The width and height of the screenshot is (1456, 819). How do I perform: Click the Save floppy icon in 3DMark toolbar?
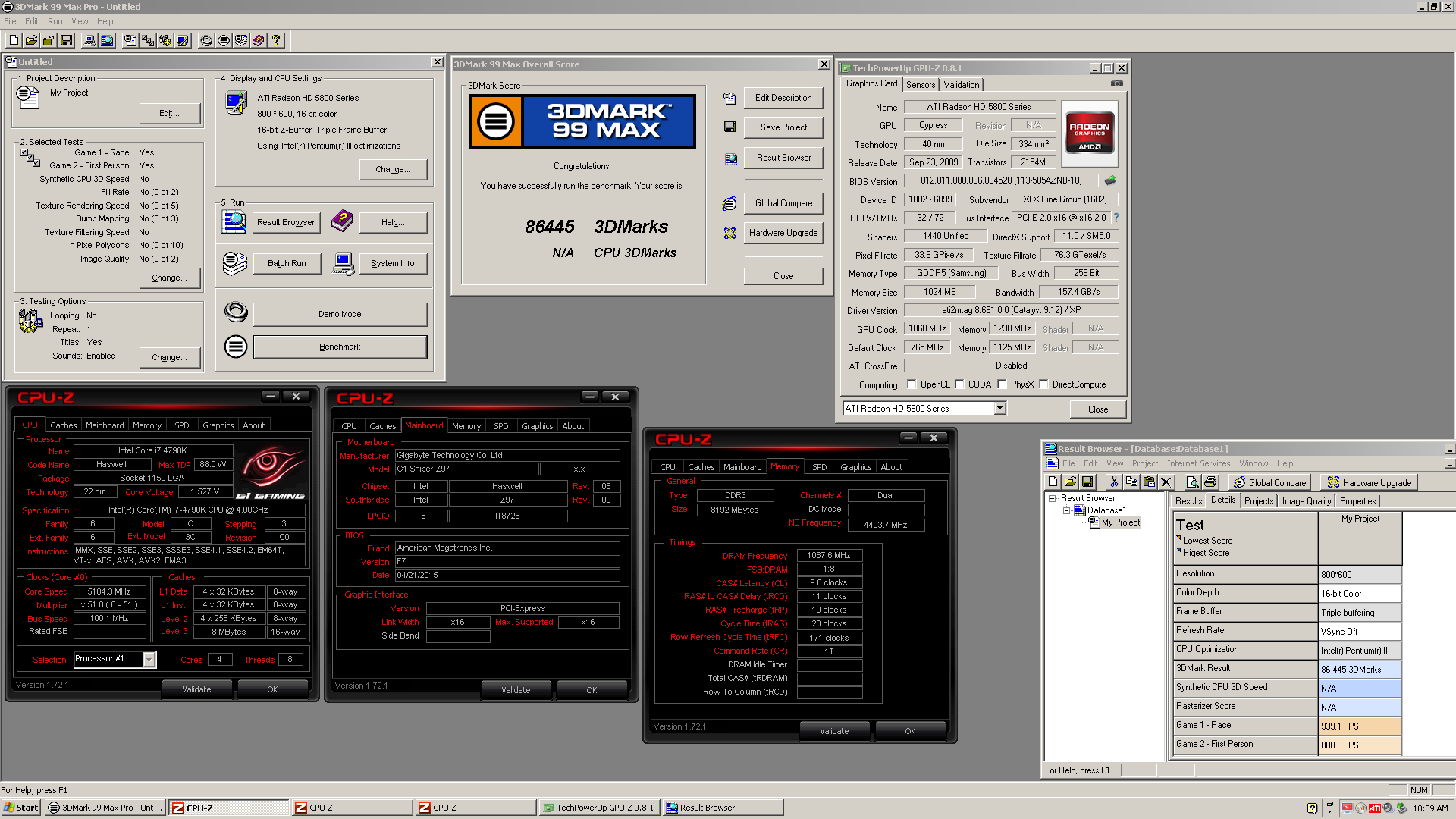tap(66, 40)
